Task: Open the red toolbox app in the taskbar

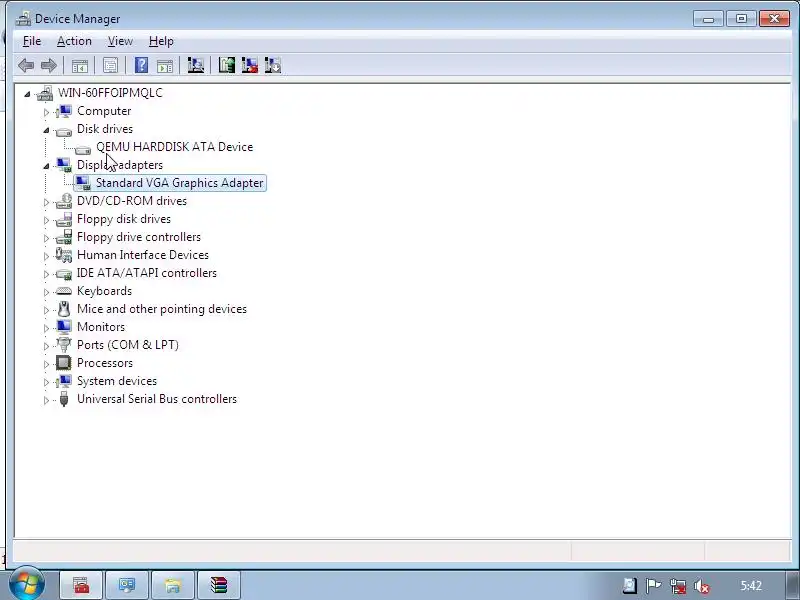Action: [x=81, y=585]
